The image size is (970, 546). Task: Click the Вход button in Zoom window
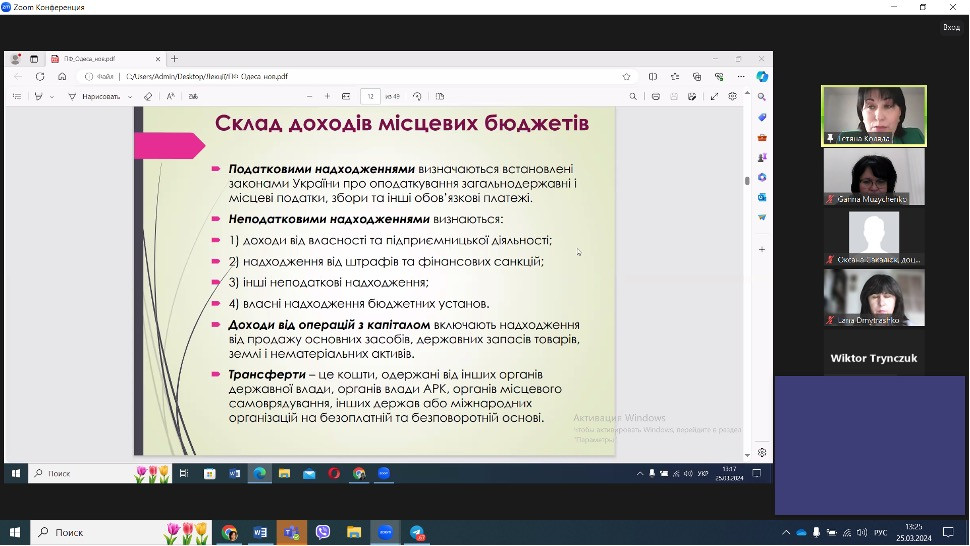click(x=951, y=27)
